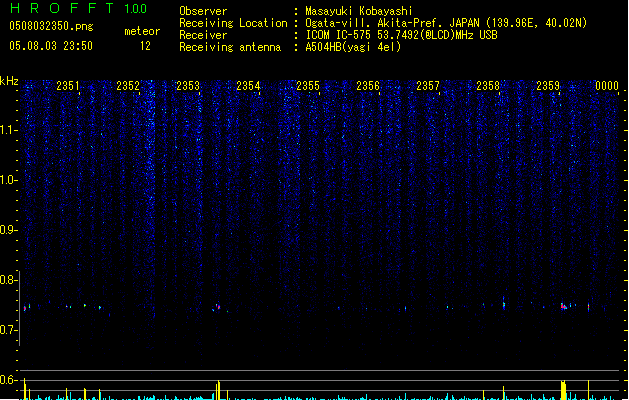Click the 0.7 frequency axis label
Screen dimensions: 629x400
click(9, 330)
